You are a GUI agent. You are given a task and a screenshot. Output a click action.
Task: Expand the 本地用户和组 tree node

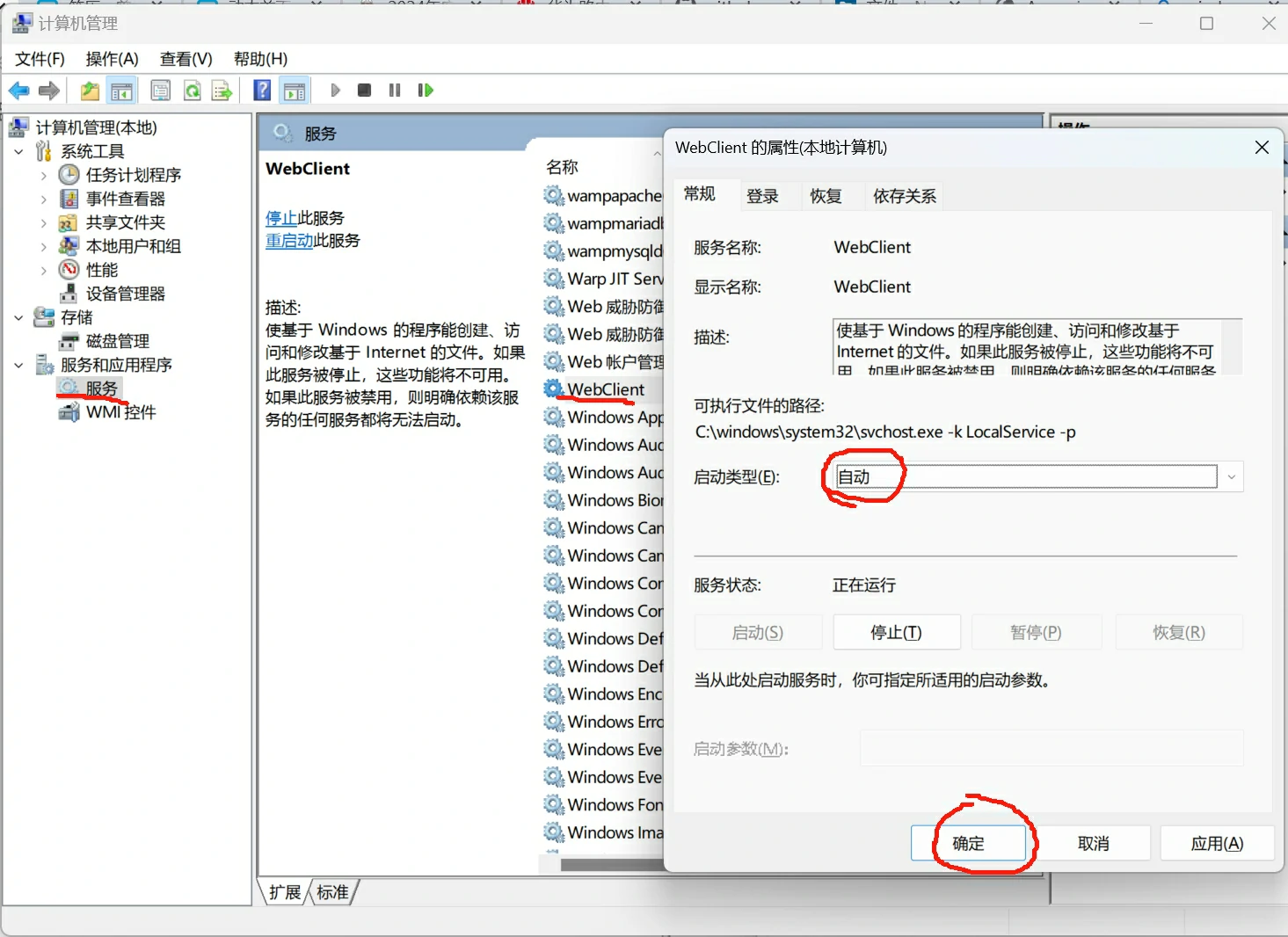tap(44, 247)
